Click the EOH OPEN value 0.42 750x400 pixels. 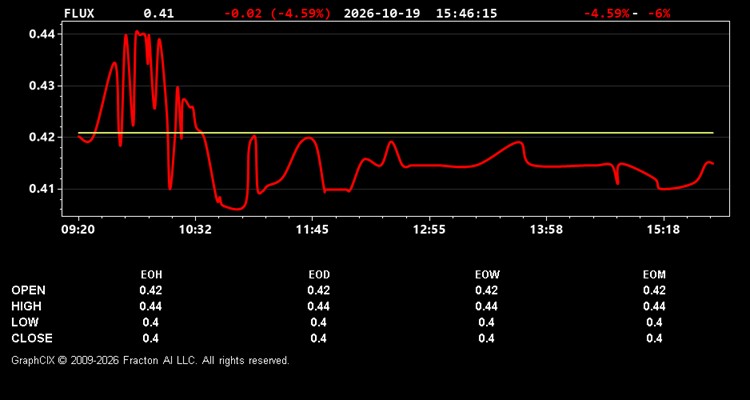(x=151, y=290)
